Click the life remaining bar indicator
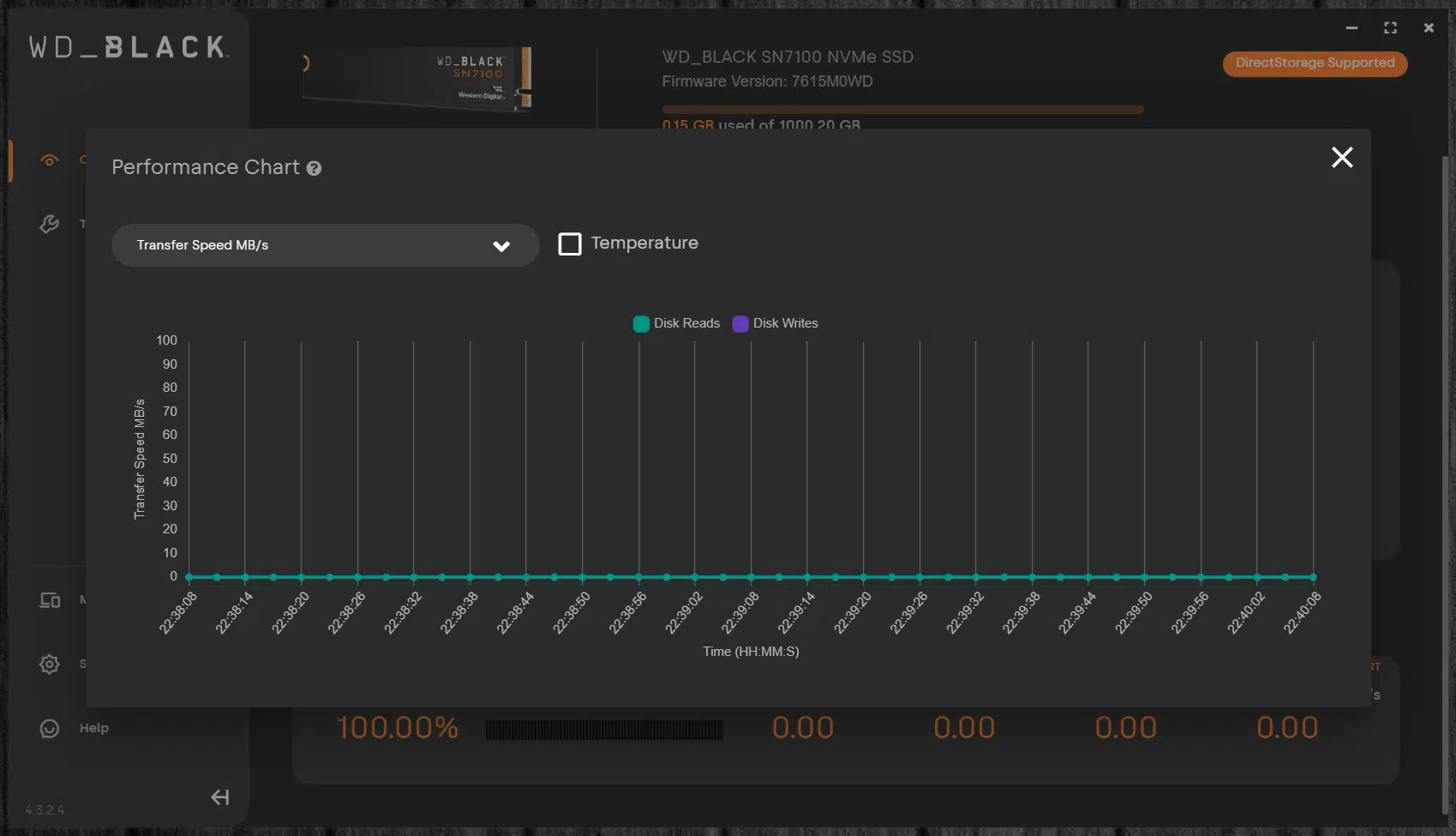Image resolution: width=1456 pixels, height=836 pixels. pyautogui.click(x=604, y=730)
